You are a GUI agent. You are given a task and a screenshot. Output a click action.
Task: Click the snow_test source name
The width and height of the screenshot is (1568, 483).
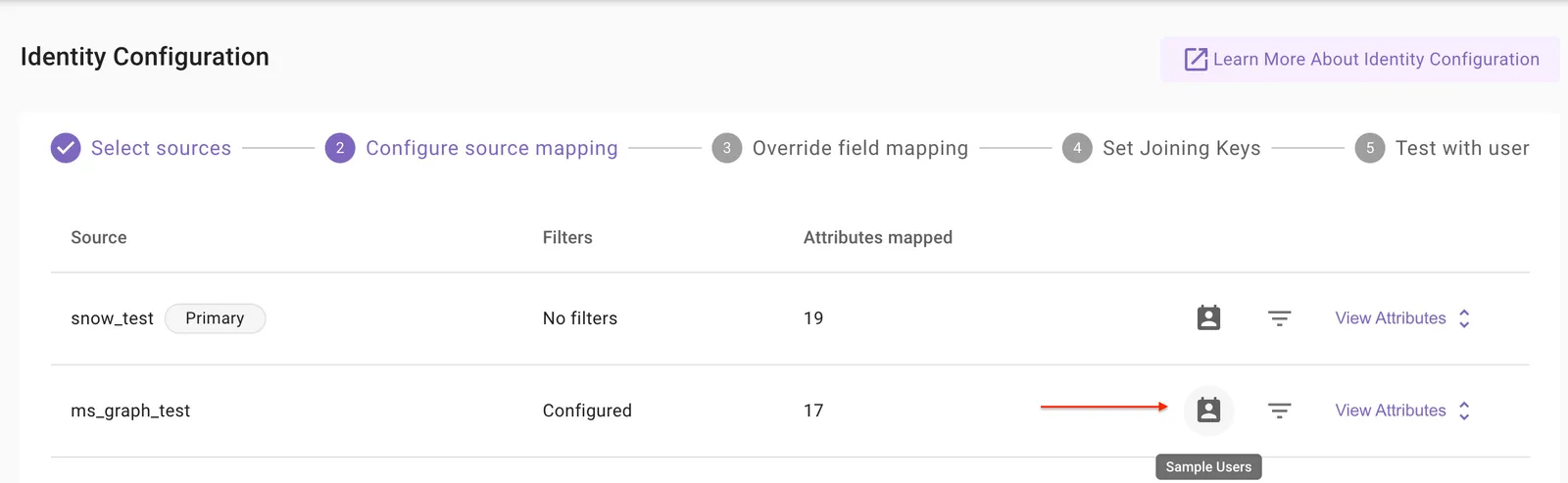(x=112, y=318)
